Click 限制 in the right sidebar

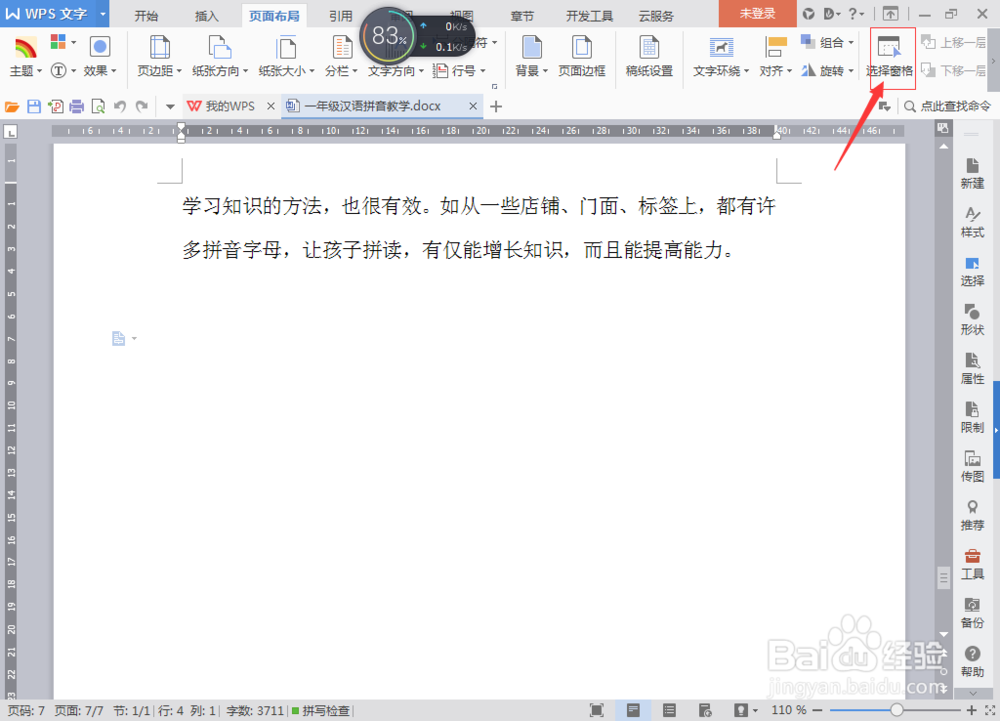click(x=972, y=417)
